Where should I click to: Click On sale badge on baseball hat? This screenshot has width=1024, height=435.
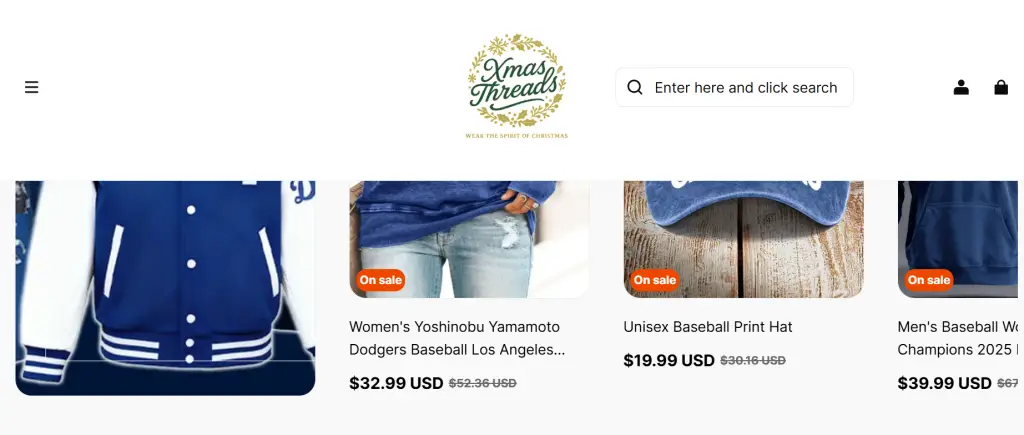tap(655, 280)
